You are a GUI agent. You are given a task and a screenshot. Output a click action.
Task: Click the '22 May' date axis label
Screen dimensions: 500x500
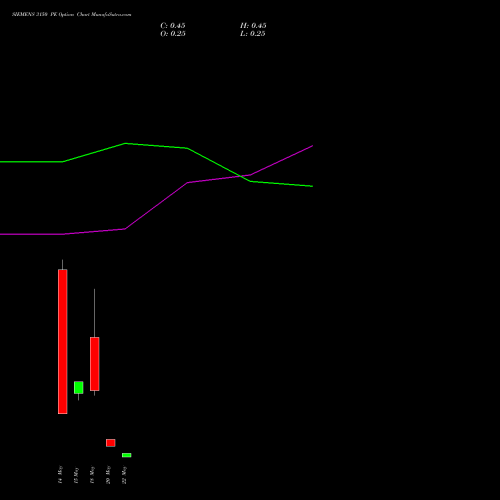[x=124, y=475]
